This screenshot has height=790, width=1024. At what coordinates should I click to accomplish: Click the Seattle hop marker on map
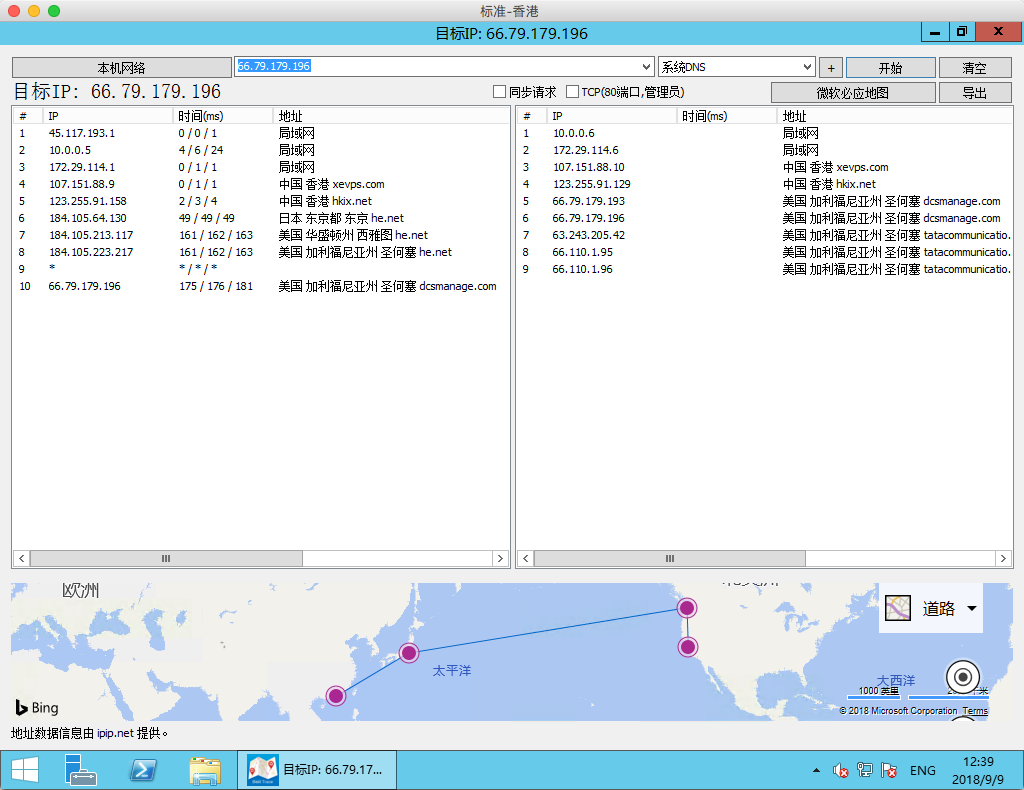tap(686, 607)
